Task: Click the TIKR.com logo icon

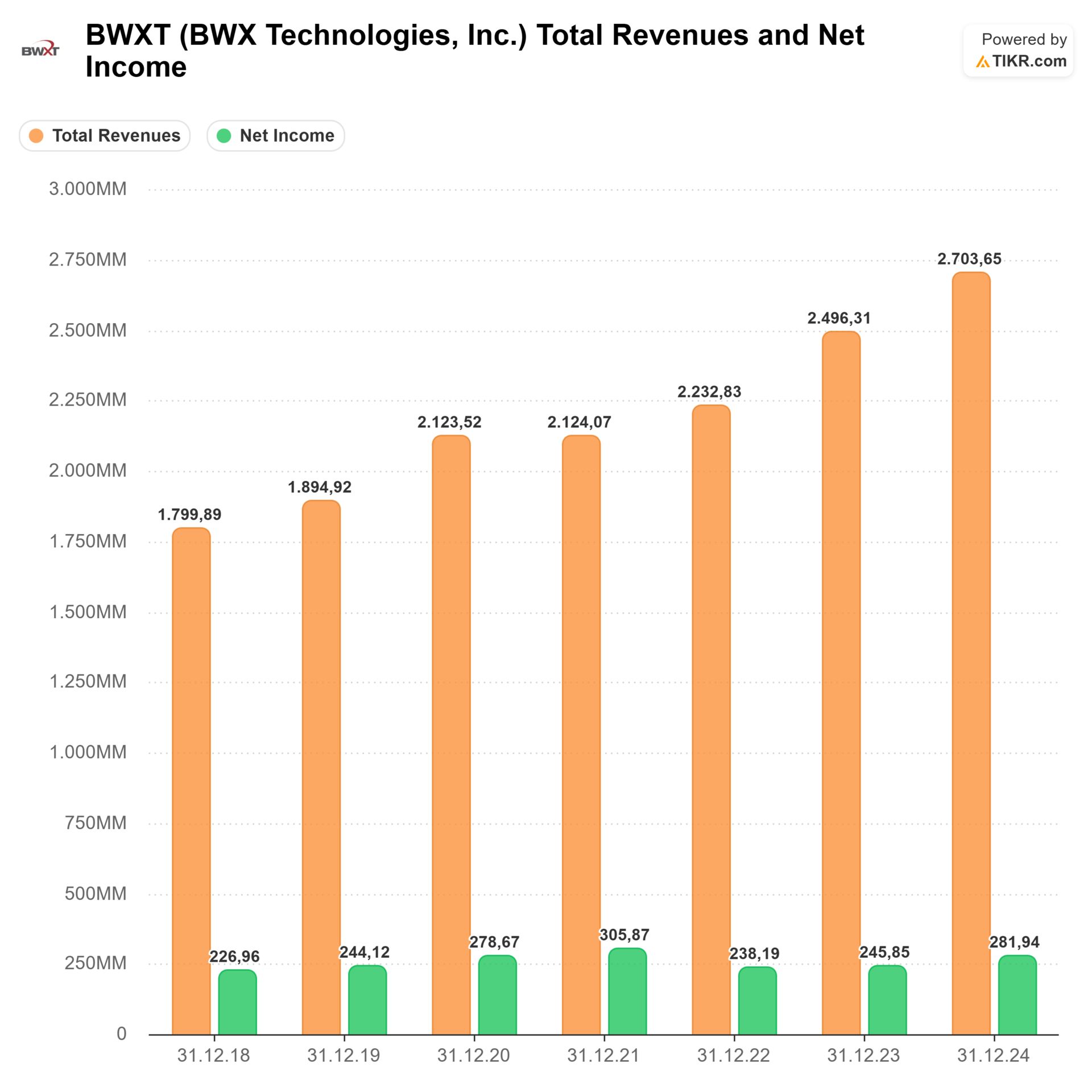Action: coord(982,62)
